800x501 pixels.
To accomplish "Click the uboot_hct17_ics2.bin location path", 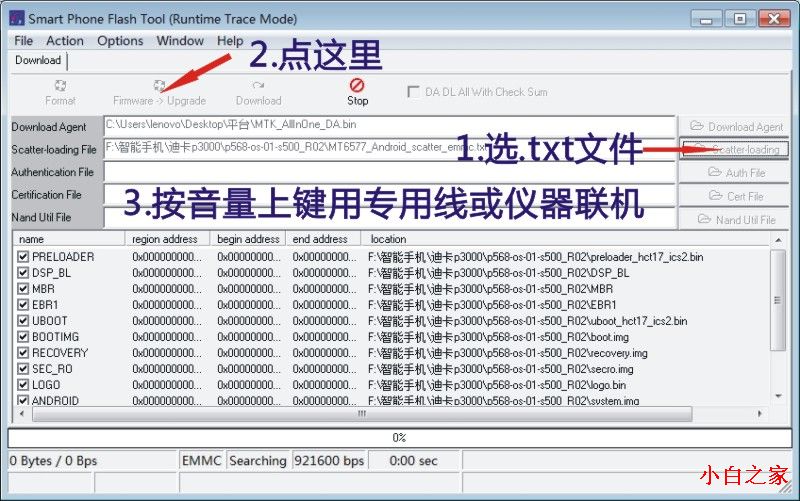I will pos(528,321).
